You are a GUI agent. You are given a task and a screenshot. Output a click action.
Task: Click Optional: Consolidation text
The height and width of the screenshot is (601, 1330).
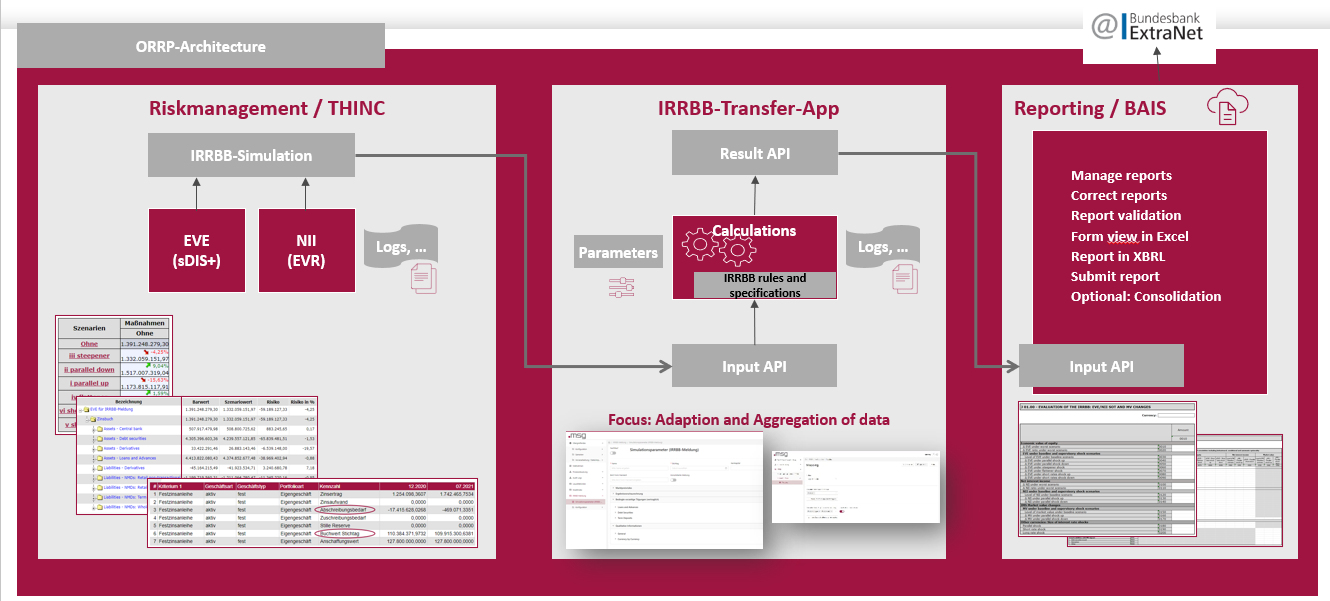[x=1146, y=296]
